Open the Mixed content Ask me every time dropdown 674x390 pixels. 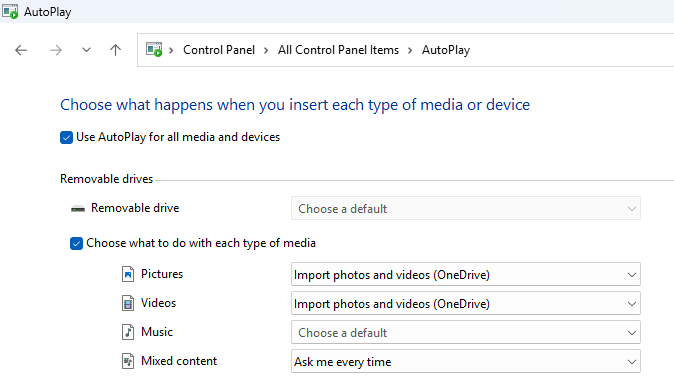point(466,362)
